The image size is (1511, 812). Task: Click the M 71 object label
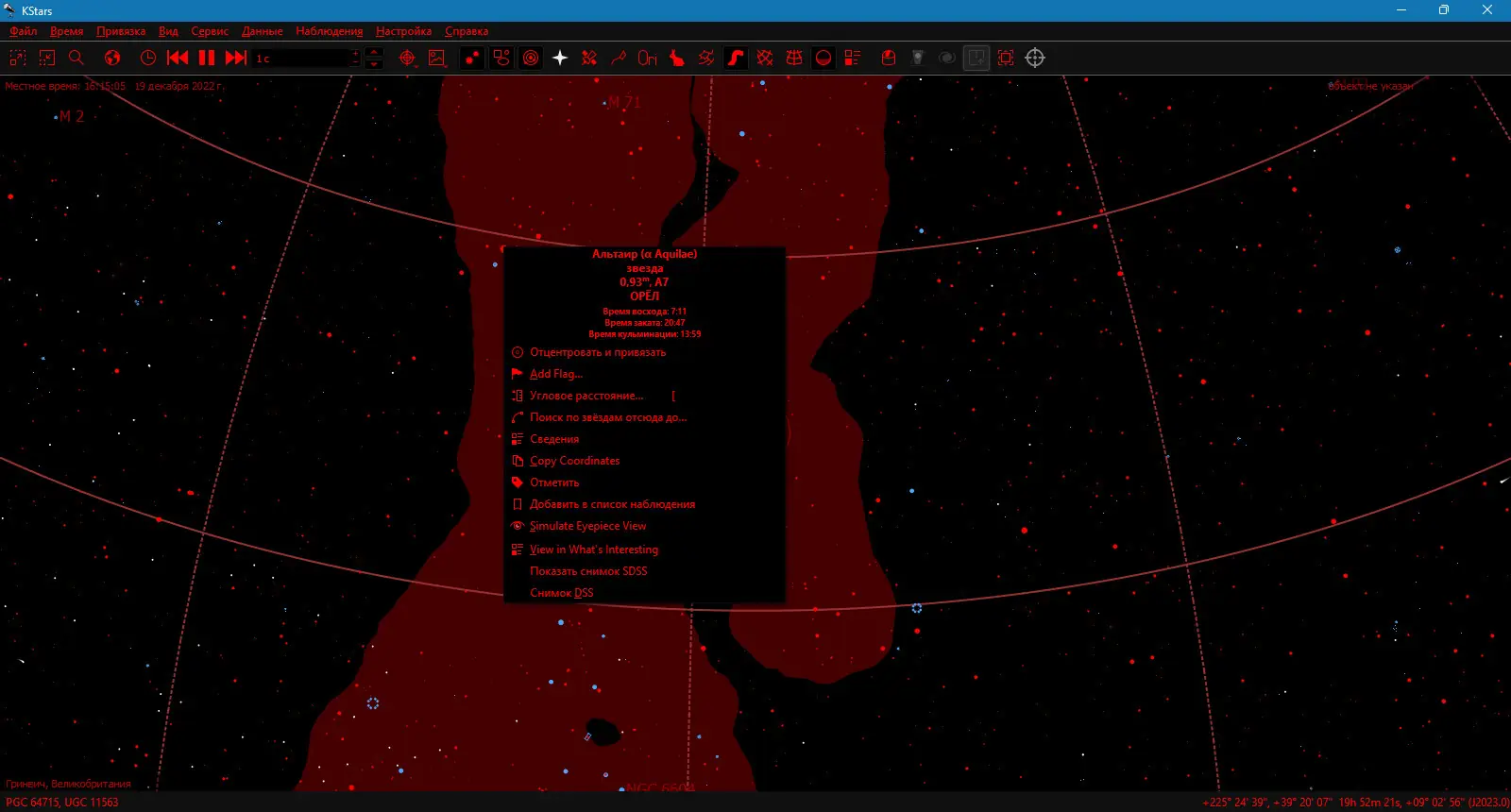click(624, 102)
